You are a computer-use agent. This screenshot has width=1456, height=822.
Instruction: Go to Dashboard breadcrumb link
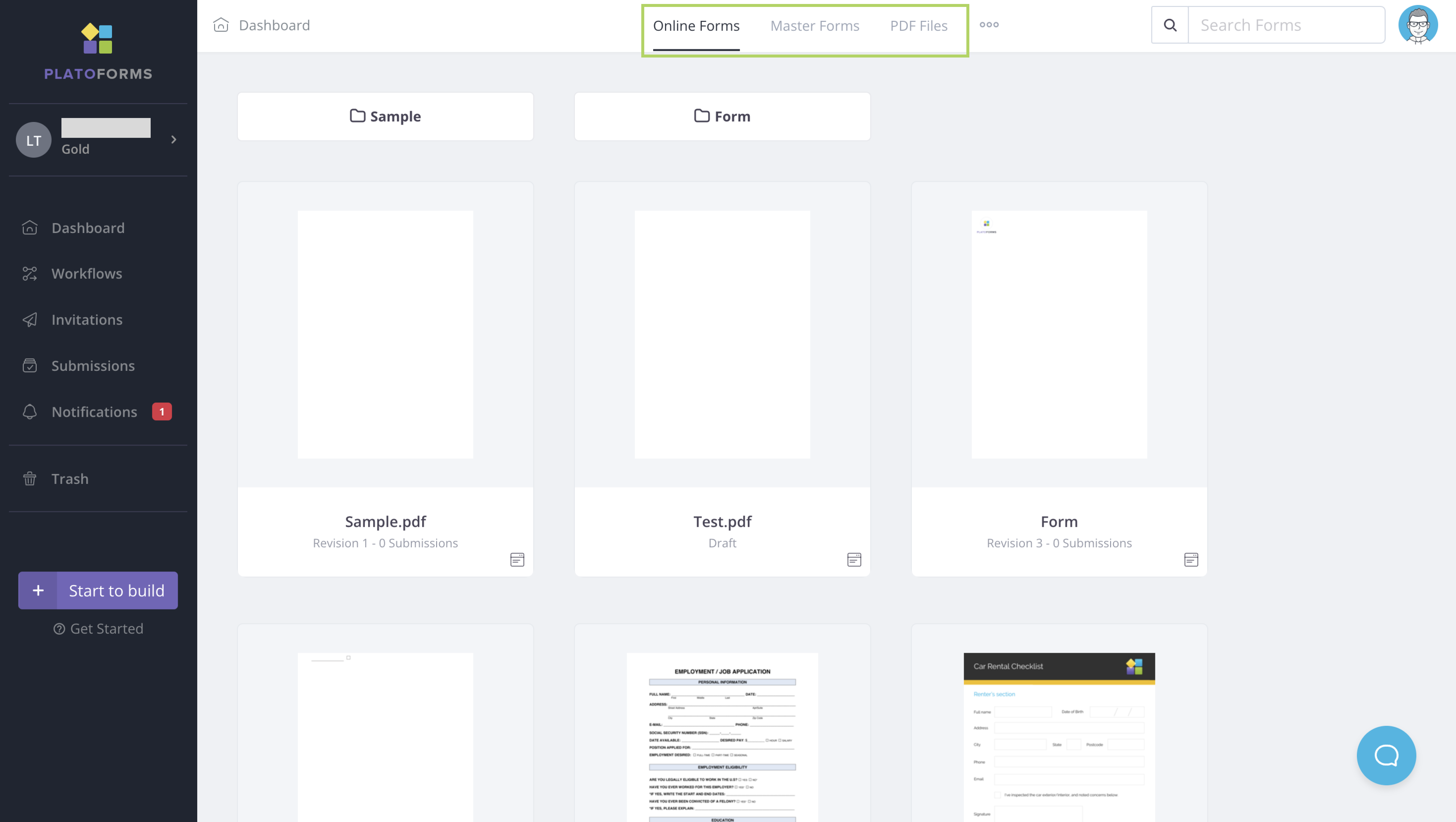[274, 25]
